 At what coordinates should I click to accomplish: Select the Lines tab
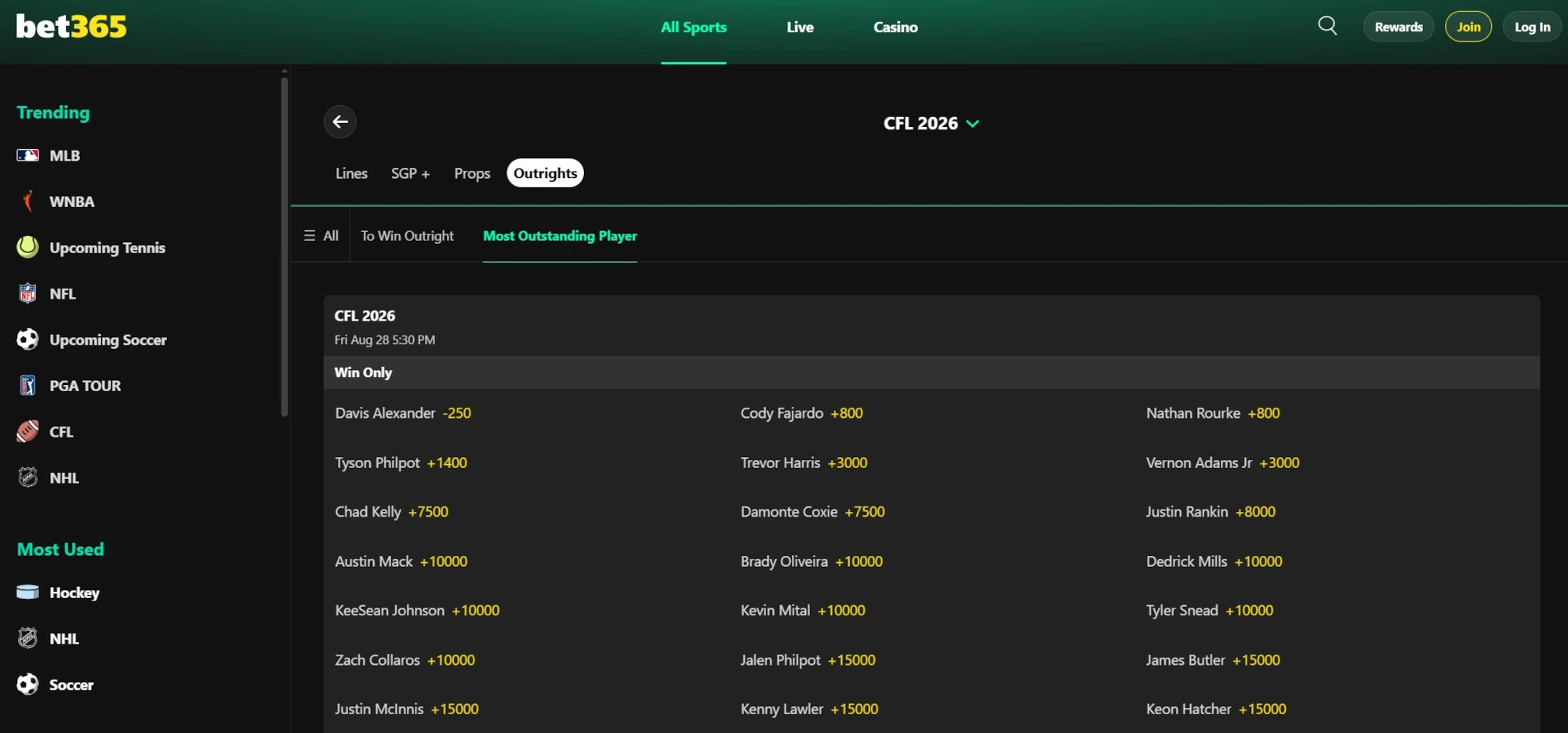coord(351,173)
